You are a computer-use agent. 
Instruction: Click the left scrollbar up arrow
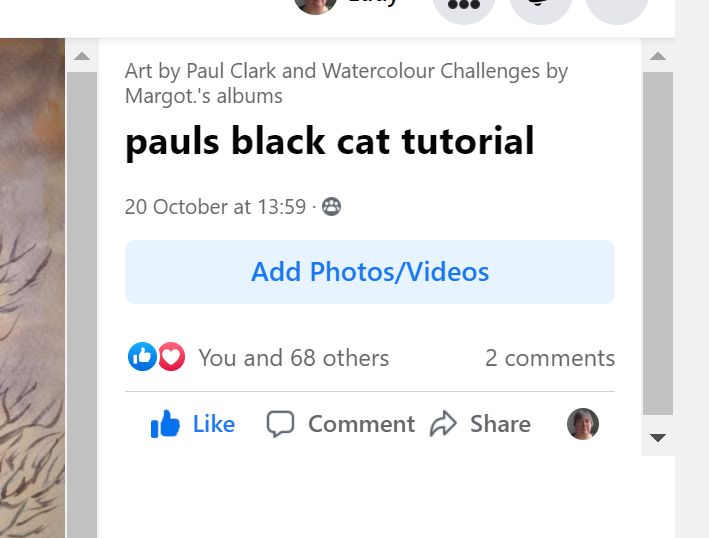pyautogui.click(x=82, y=56)
